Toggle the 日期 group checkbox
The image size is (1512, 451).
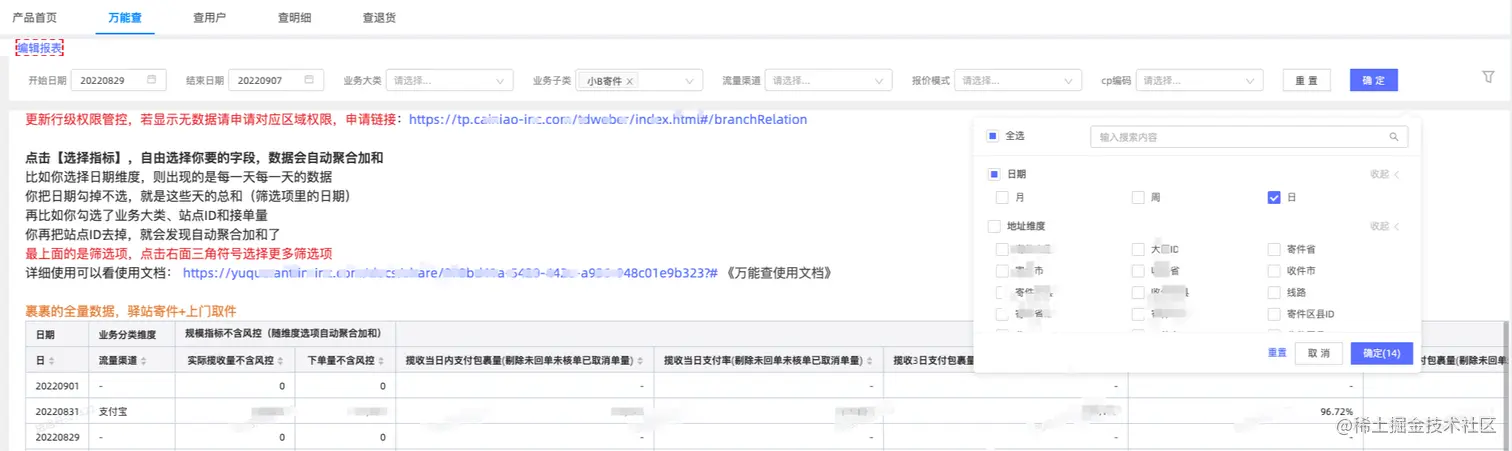coord(993,174)
